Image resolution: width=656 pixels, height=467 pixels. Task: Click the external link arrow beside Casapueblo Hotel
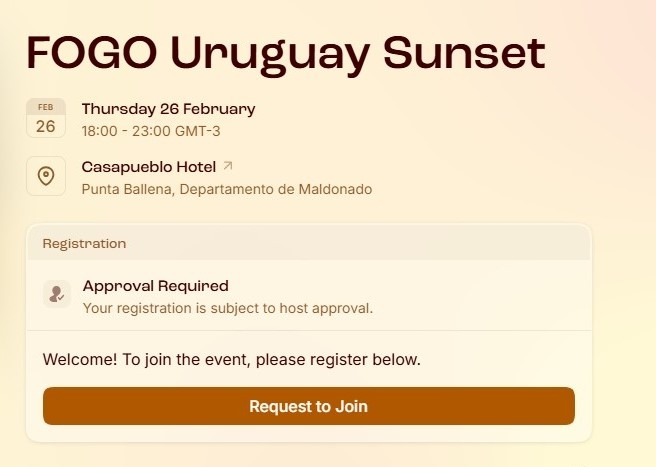pos(228,166)
